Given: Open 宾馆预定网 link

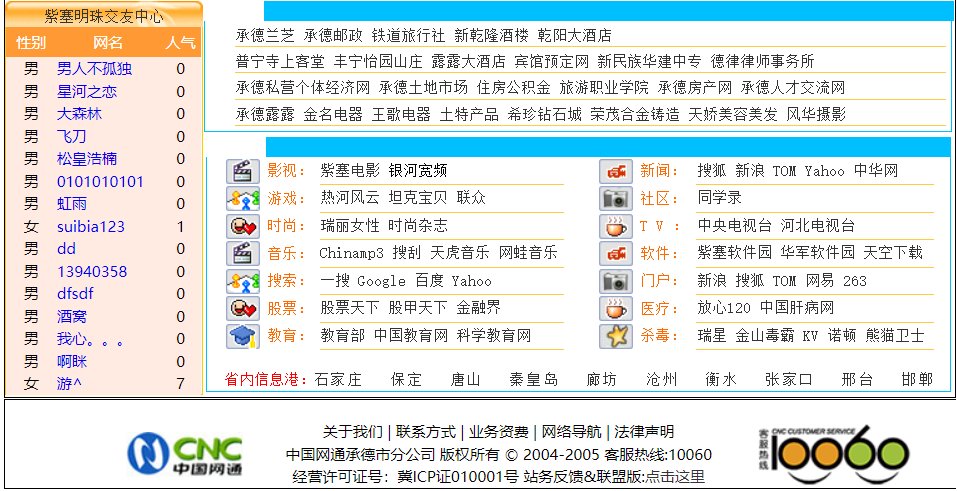Looking at the screenshot, I should pos(552,62).
